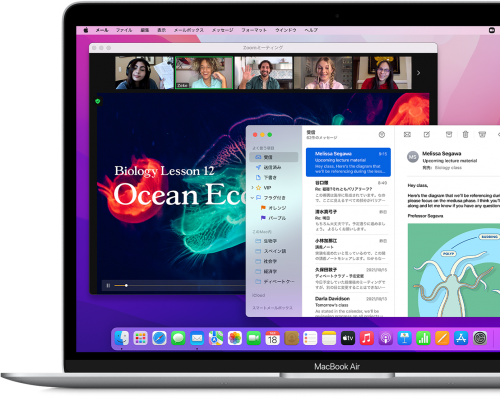This screenshot has width=500, height=397.
Task: Select the Melissa Segawa email in list
Action: tap(348, 162)
